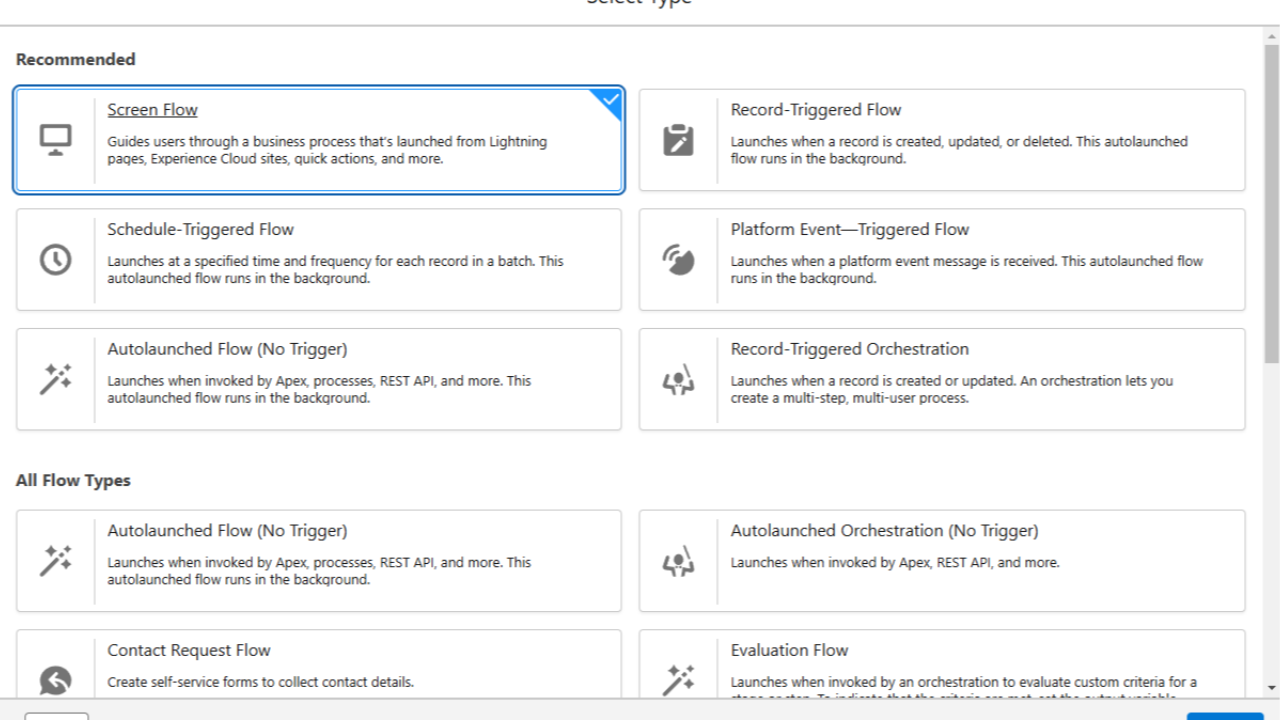Click the wand icon of Autolaunched Flow under Recommended
Viewport: 1280px width, 720px height.
(x=55, y=379)
